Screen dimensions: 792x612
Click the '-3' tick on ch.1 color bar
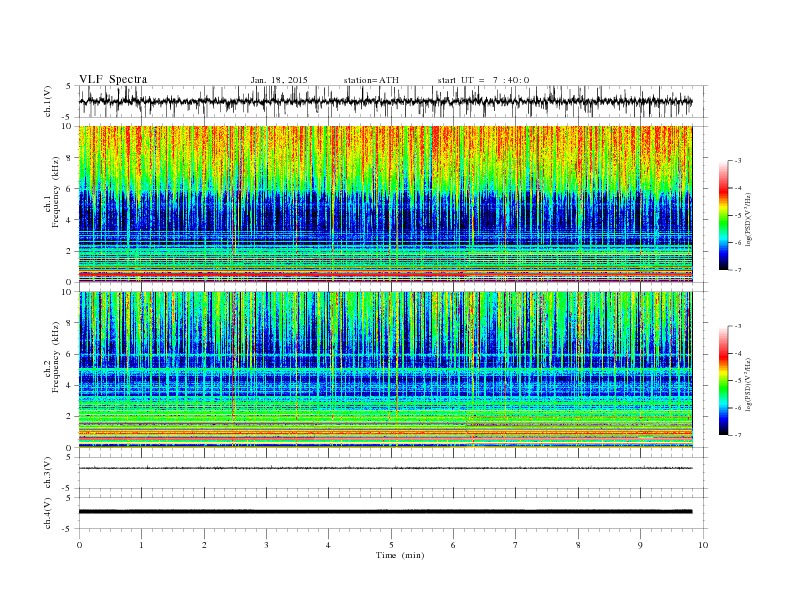point(738,161)
